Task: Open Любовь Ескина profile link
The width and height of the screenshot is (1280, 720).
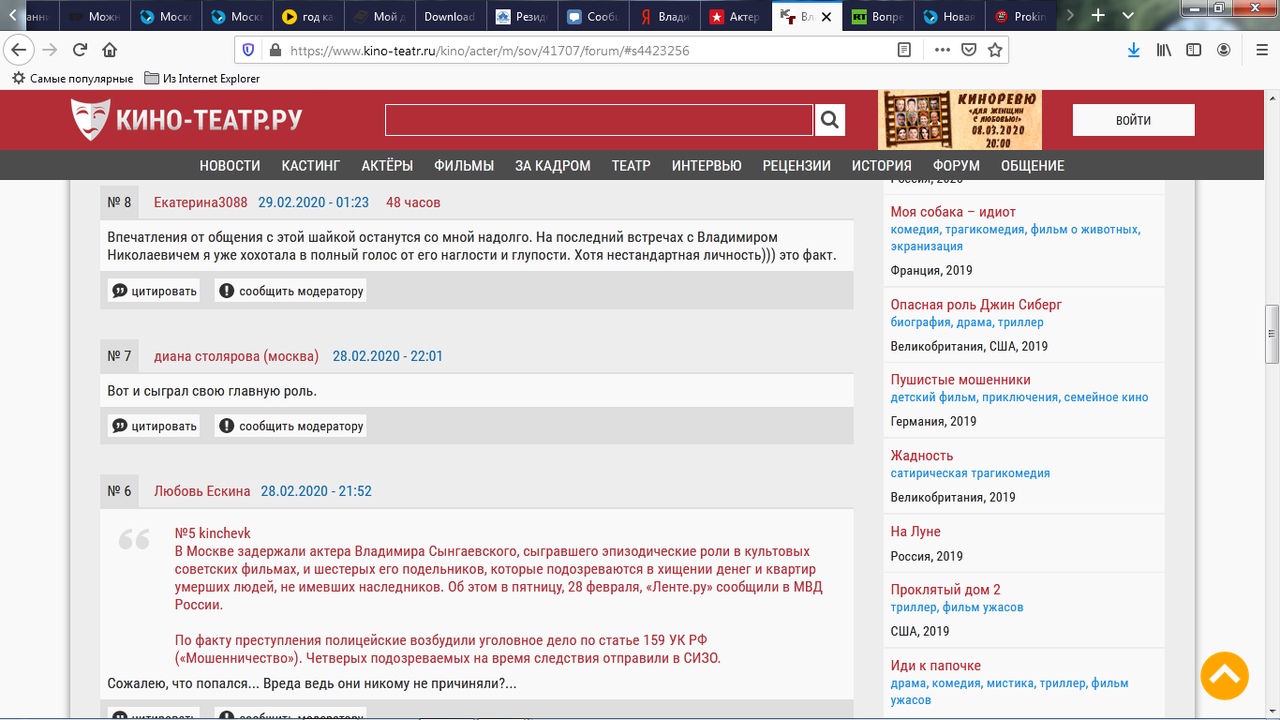Action: pos(202,491)
